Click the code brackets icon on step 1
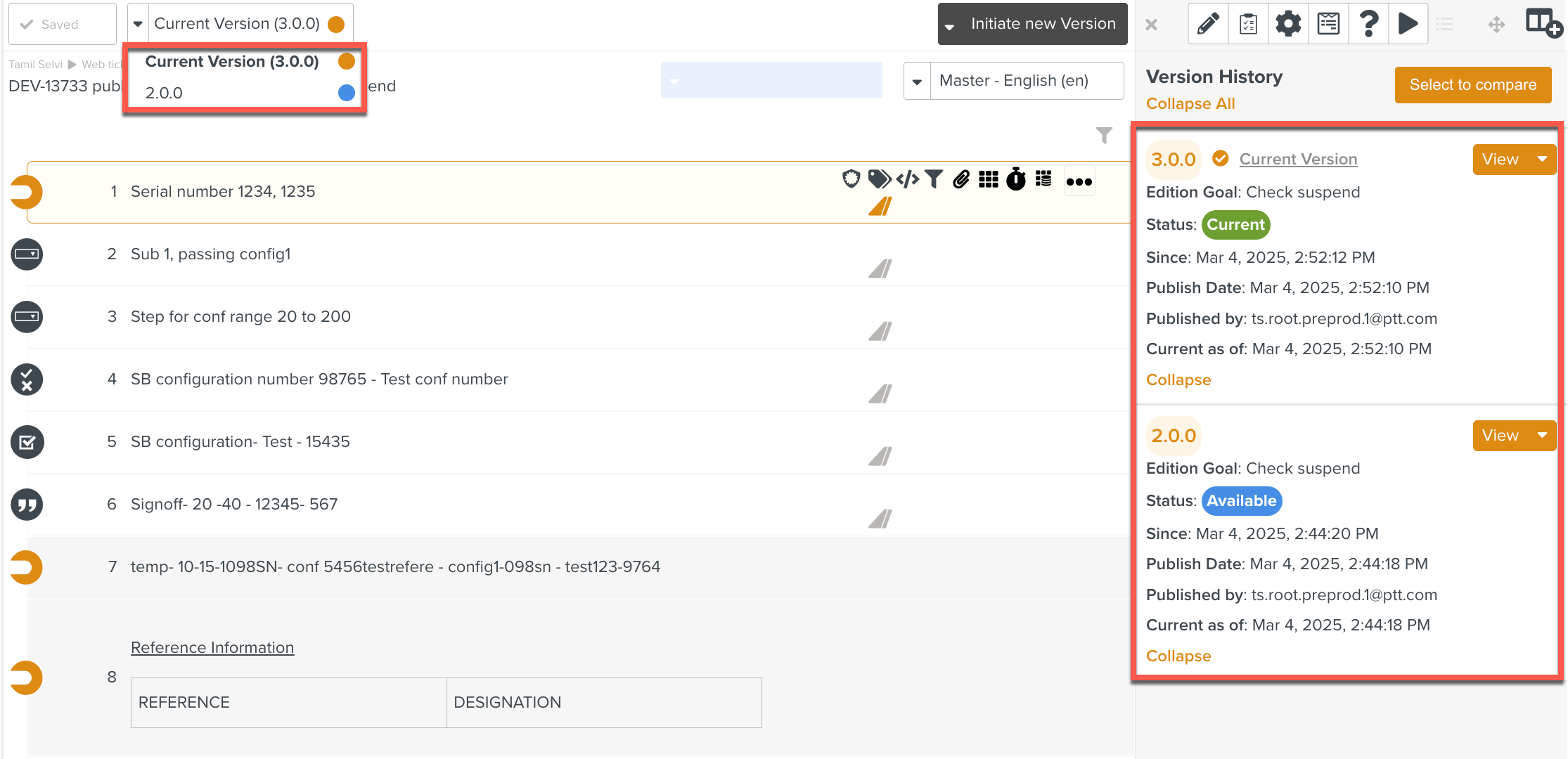The image size is (1568, 759). (x=907, y=180)
